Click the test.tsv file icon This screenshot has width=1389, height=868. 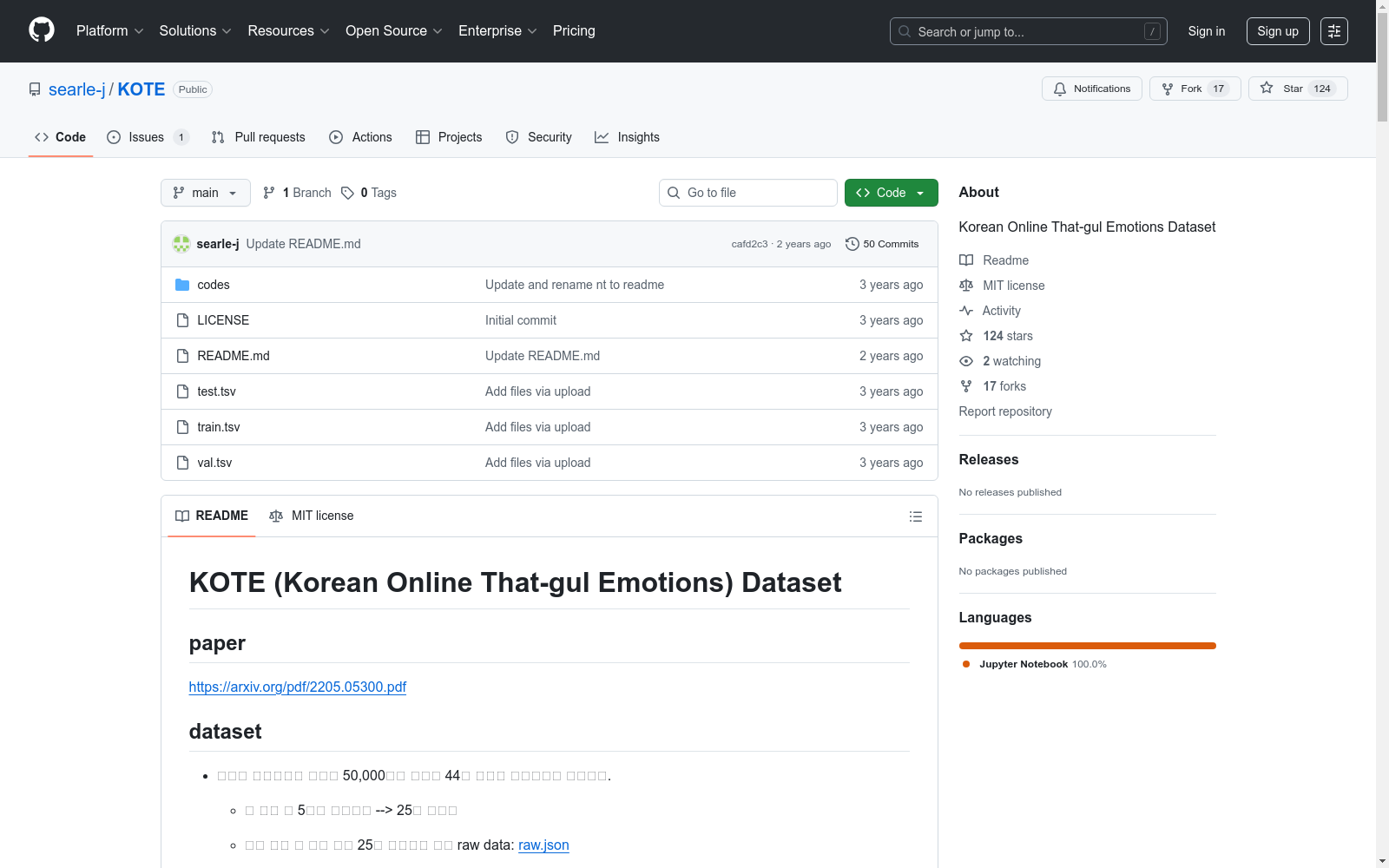(x=182, y=391)
